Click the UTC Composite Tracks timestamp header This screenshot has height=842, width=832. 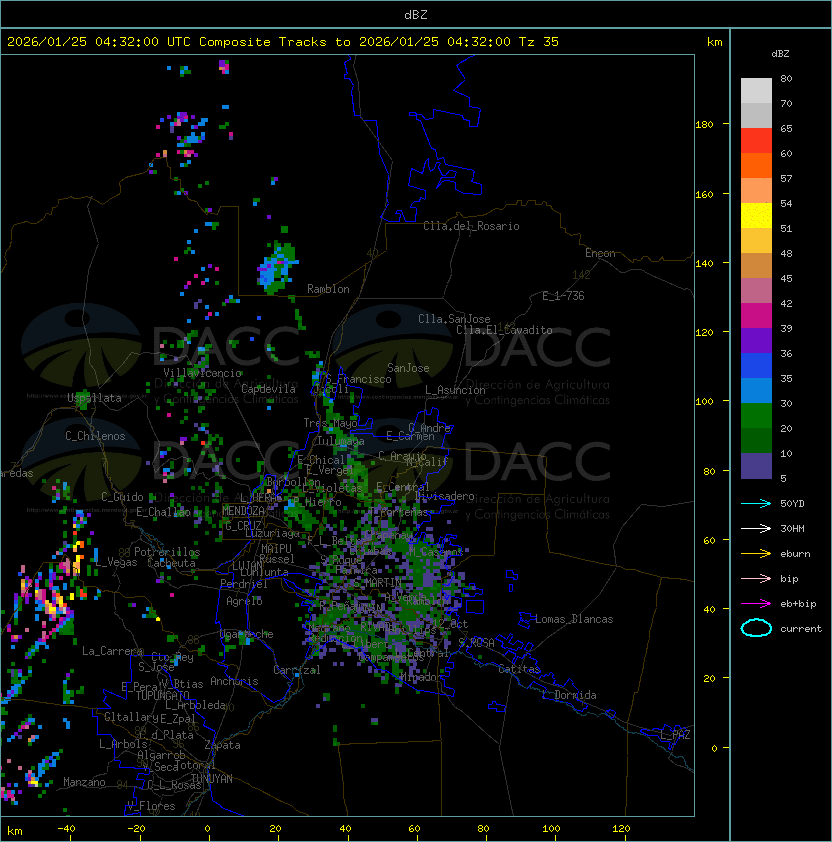[x=283, y=41]
